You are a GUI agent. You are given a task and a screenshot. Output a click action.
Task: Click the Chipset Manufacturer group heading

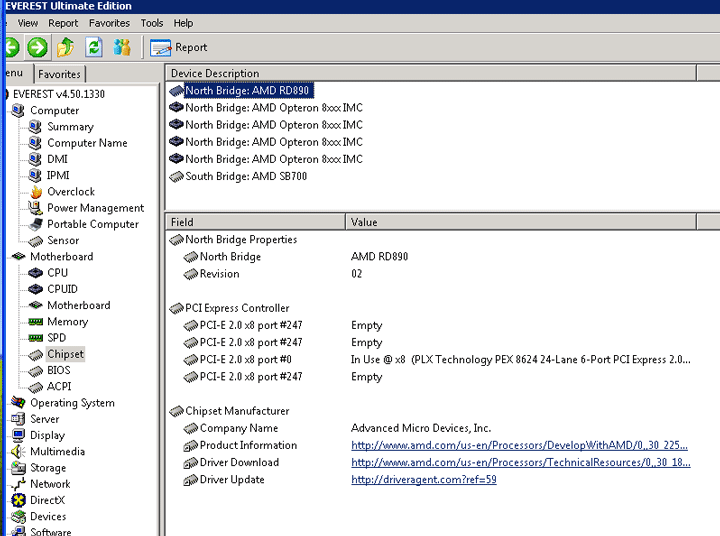[237, 411]
